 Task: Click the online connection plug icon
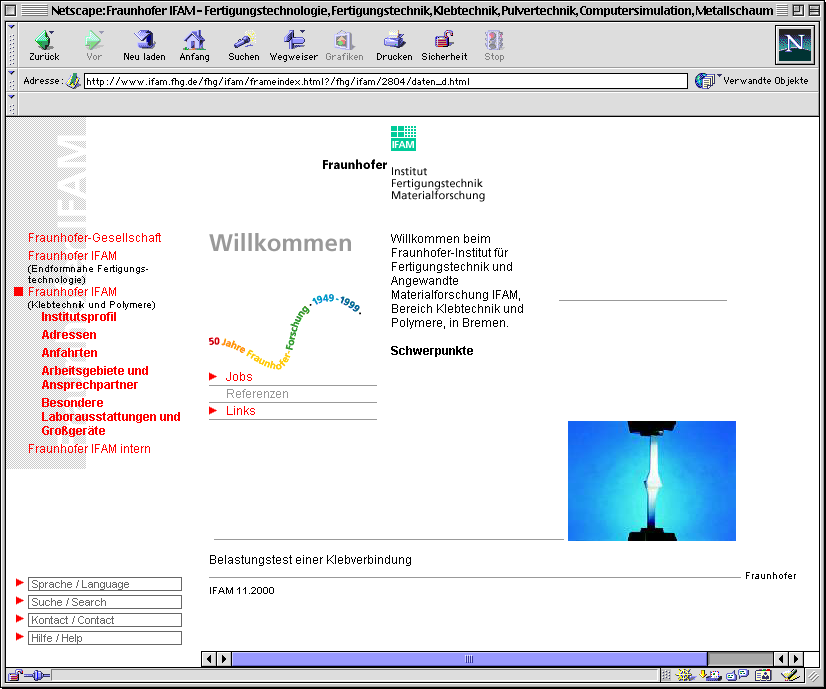(37, 675)
